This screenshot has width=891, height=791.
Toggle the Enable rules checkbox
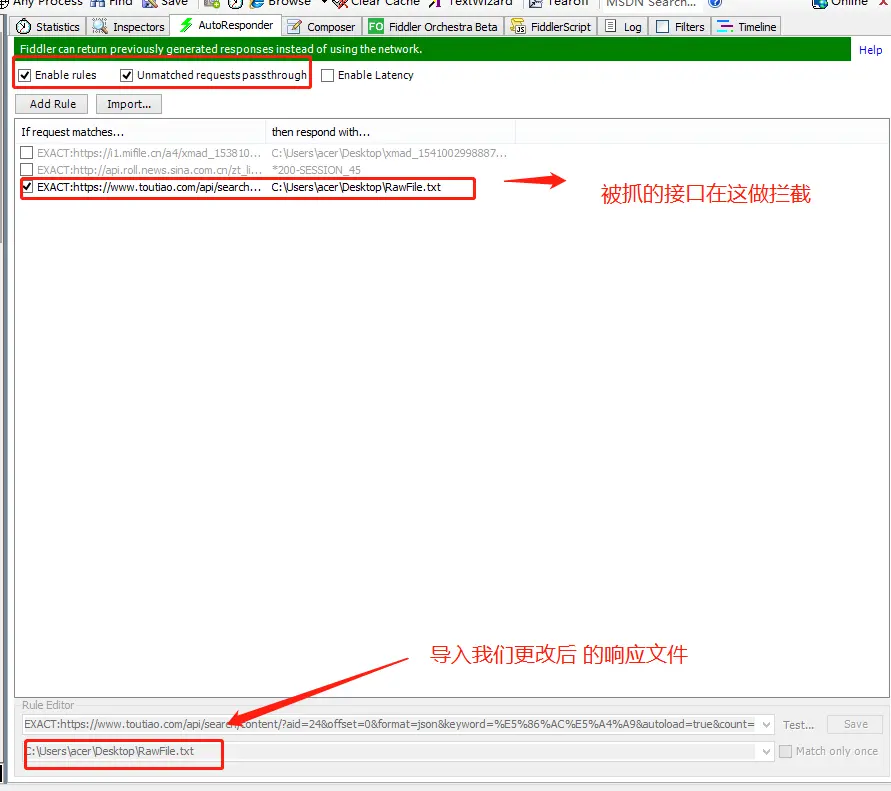(x=24, y=75)
